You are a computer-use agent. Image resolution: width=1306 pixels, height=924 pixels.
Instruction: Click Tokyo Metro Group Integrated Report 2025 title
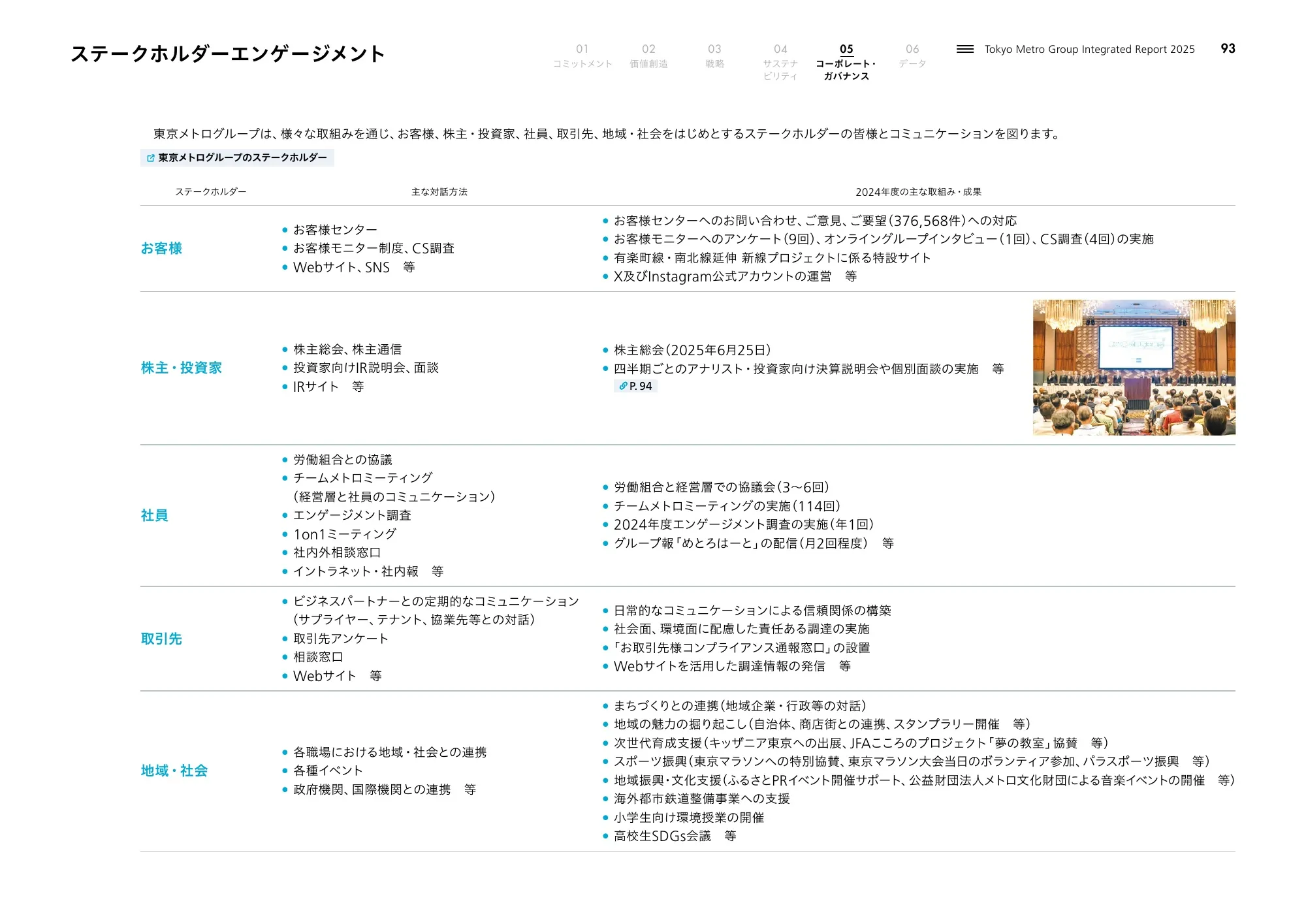(1089, 50)
